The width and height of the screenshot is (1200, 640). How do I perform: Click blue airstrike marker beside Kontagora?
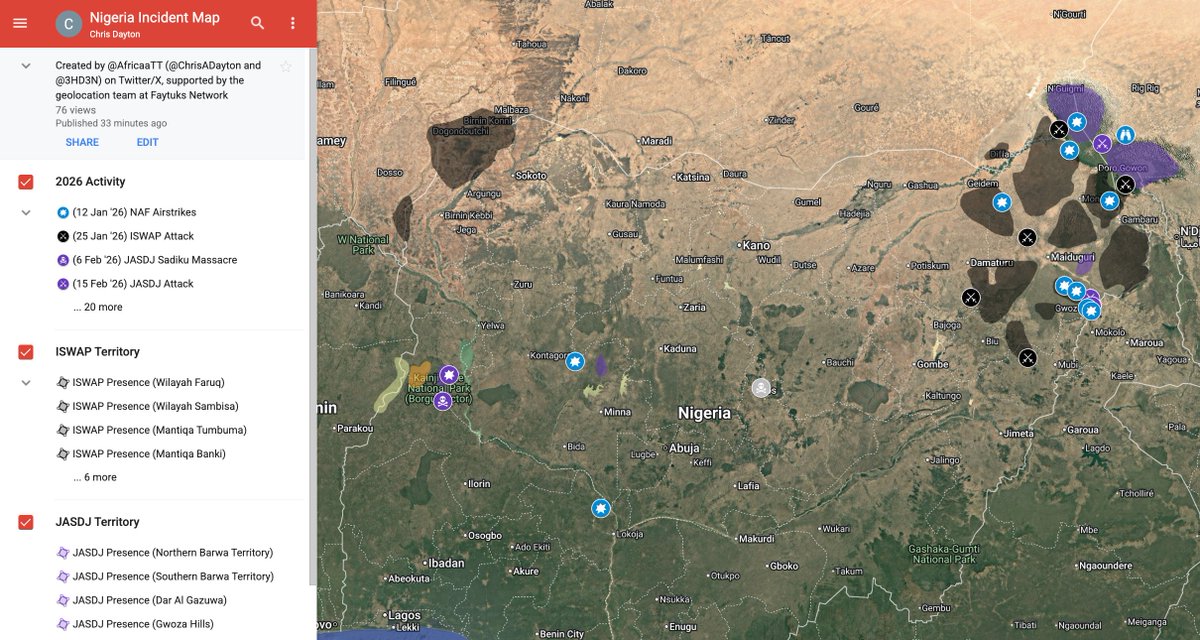click(575, 361)
